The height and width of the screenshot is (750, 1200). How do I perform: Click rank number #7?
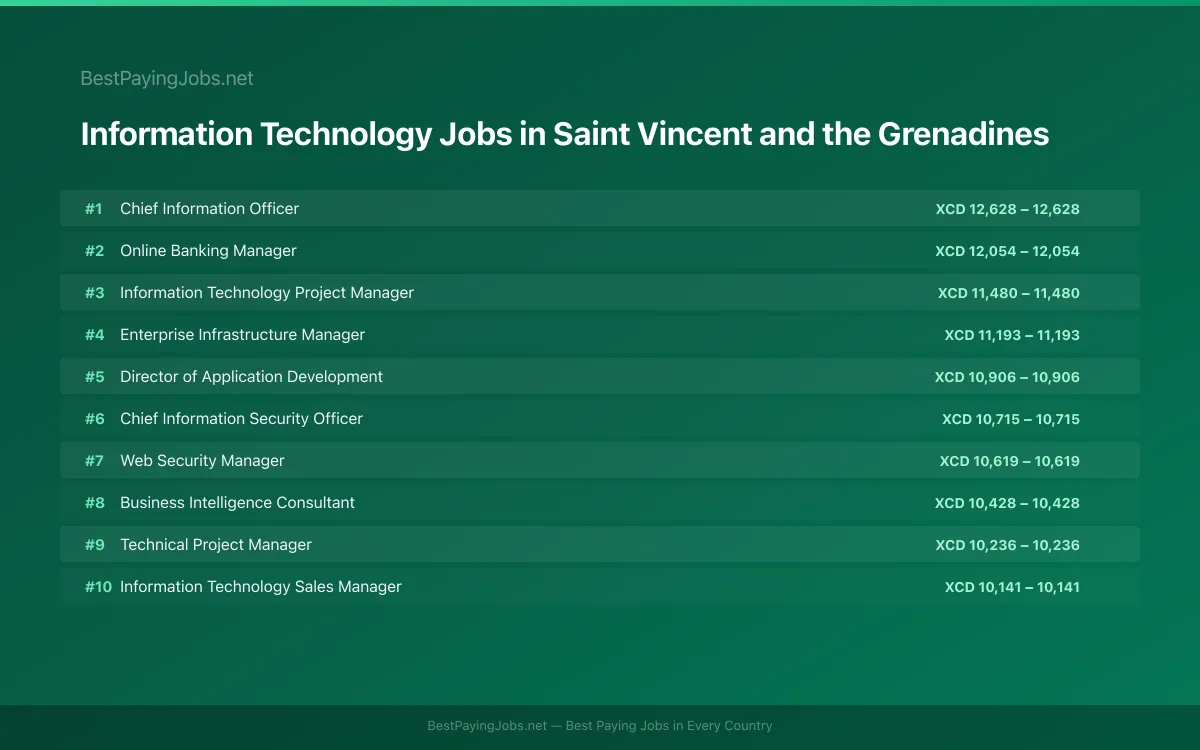[x=94, y=461]
